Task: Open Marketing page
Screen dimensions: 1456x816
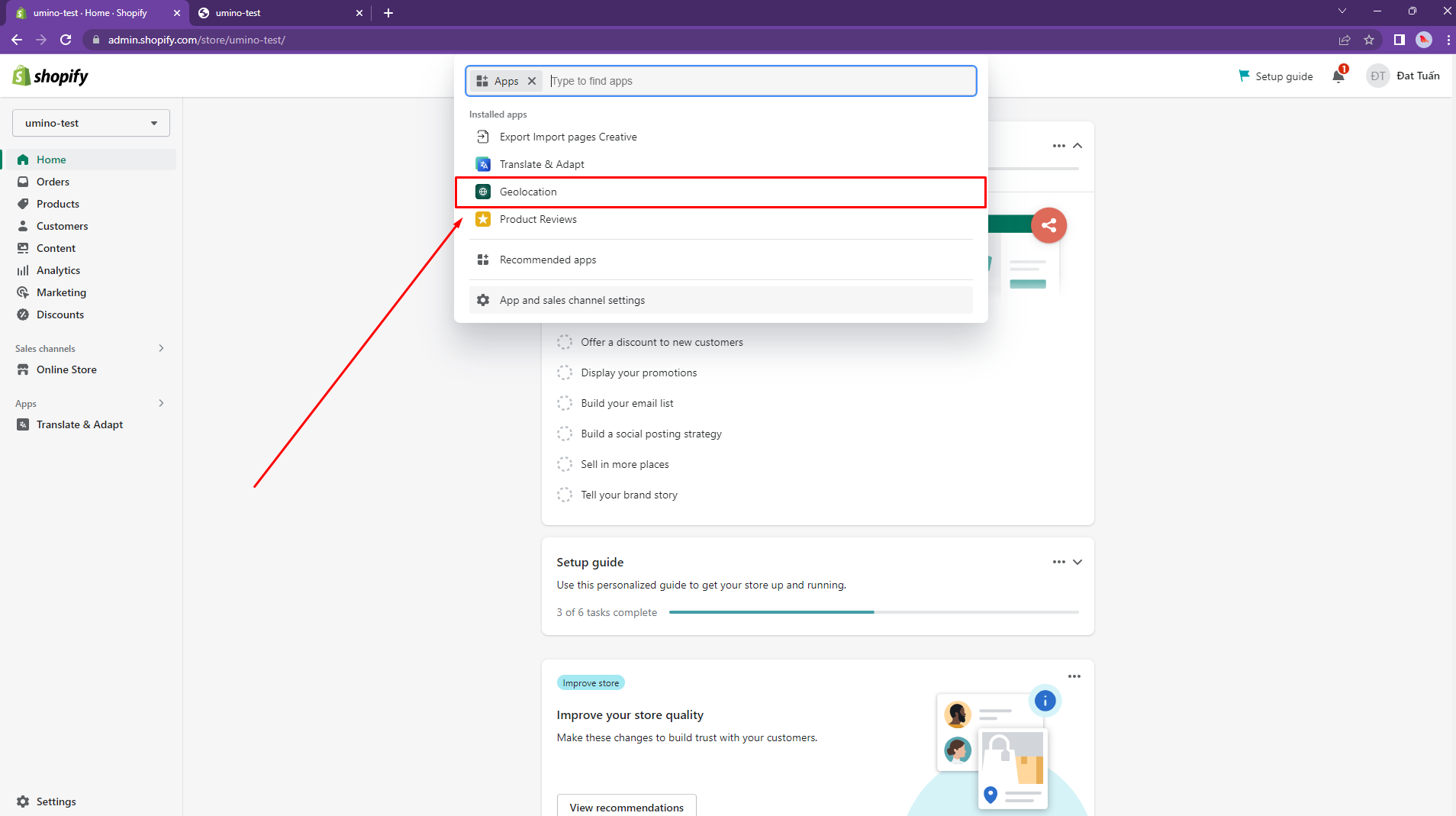Action: (61, 292)
